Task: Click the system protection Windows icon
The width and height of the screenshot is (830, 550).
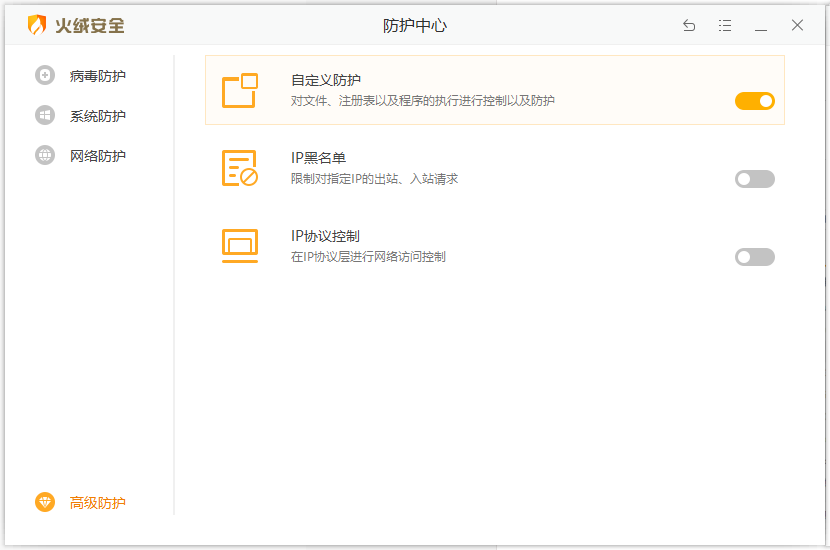Action: click(45, 115)
